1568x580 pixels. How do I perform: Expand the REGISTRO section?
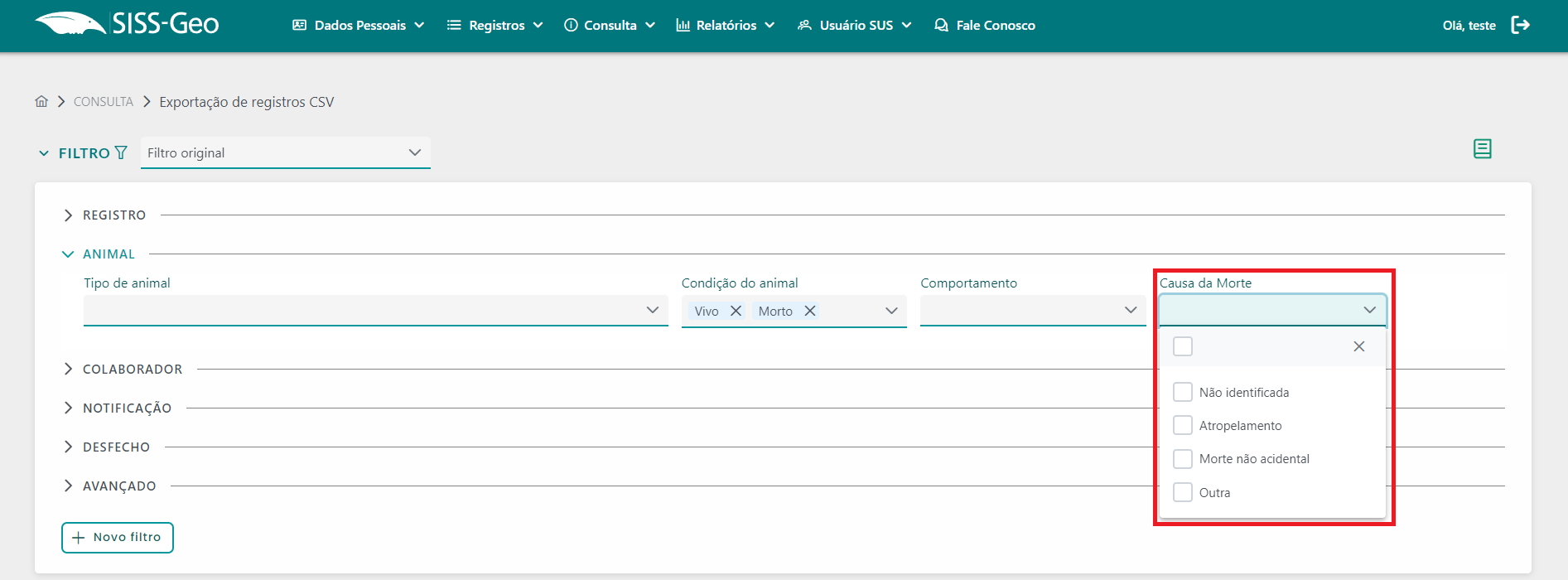click(x=113, y=215)
